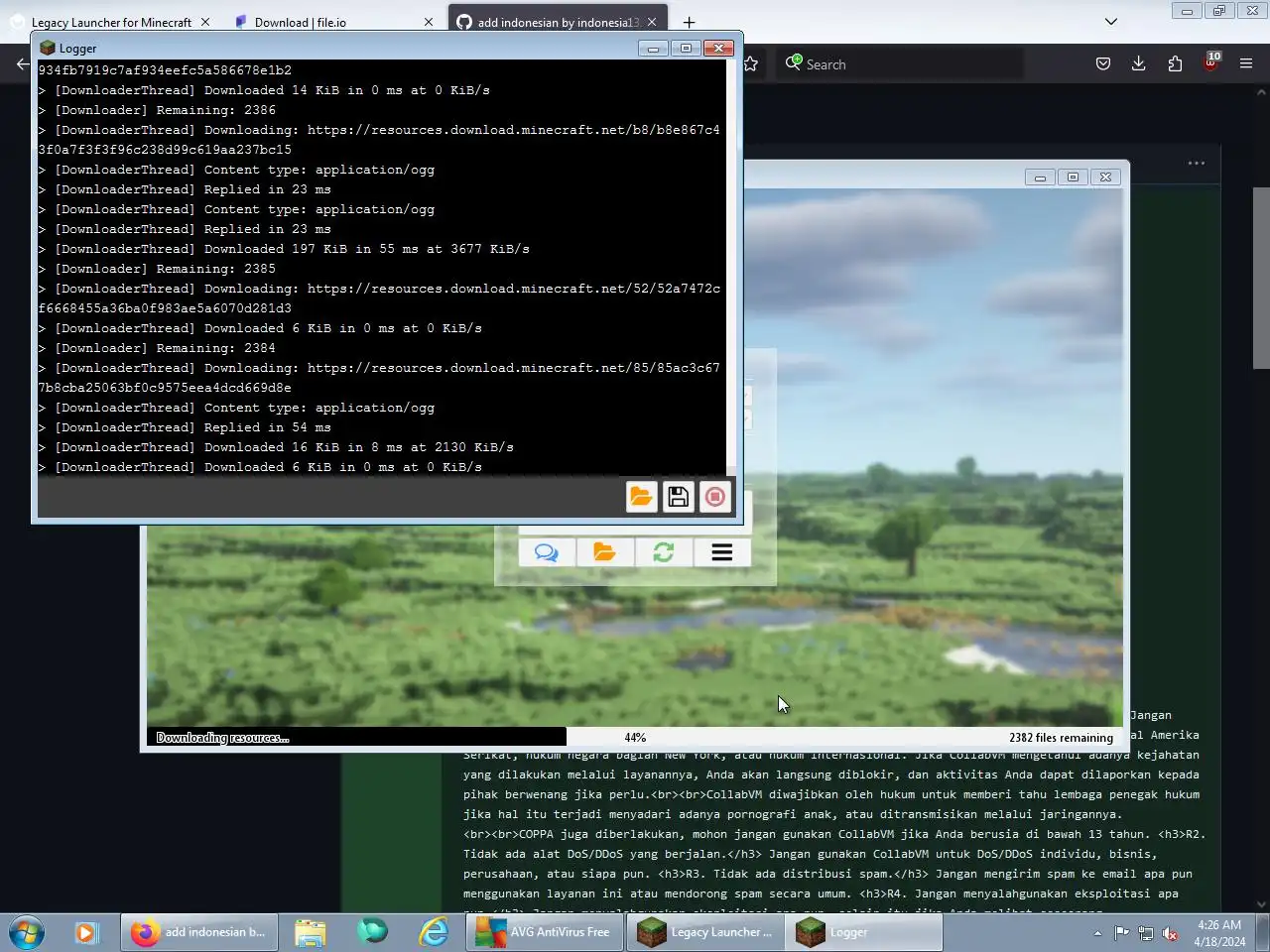Switch to Legacy Launcher taskbar button
This screenshot has width=1270, height=952.
tap(705, 932)
